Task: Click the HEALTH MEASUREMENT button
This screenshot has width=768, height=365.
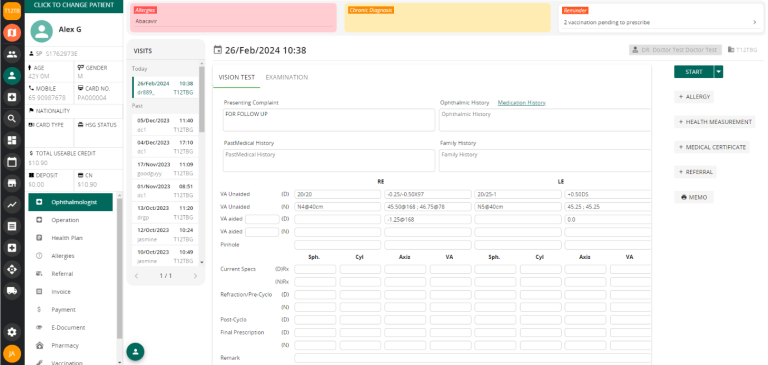Action: tap(715, 122)
